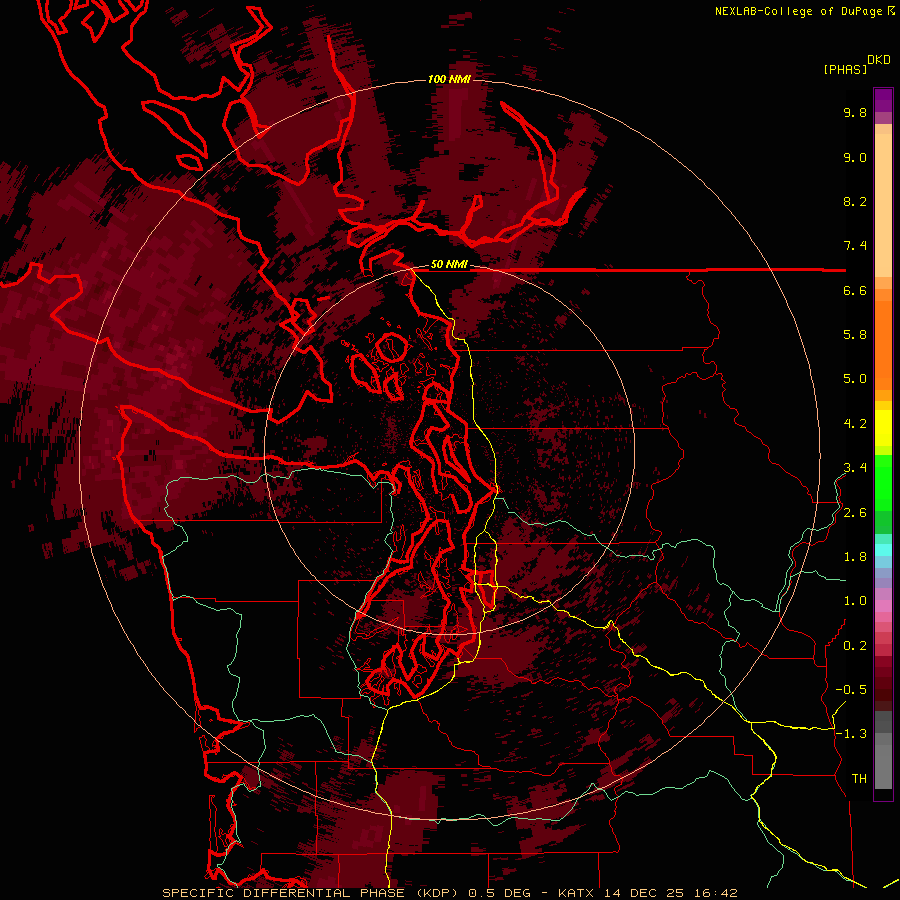Pick the yellow segment of color bar
The width and height of the screenshot is (900, 900).
[883, 428]
